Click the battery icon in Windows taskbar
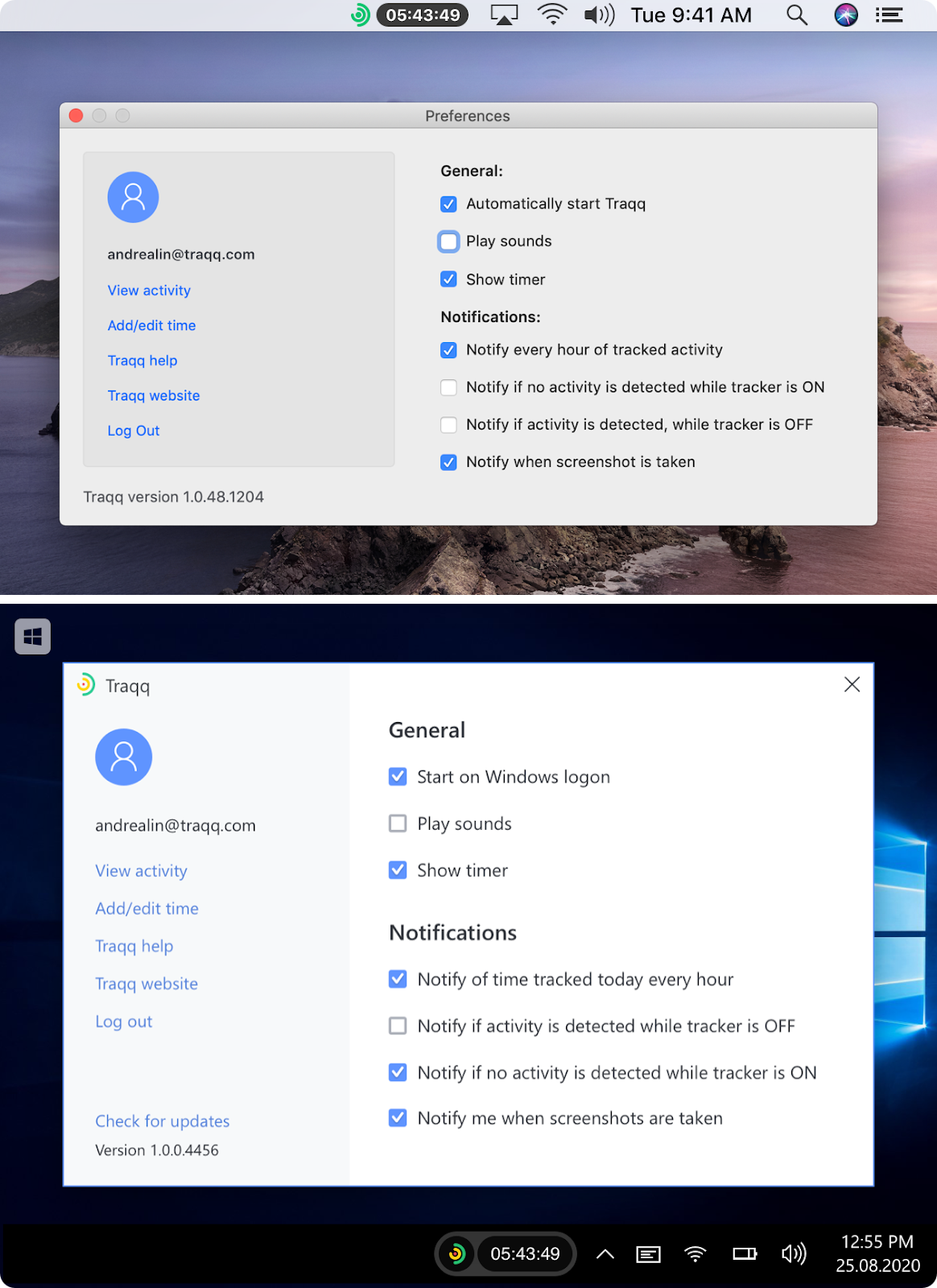Viewport: 937px width, 1288px height. (x=745, y=1253)
